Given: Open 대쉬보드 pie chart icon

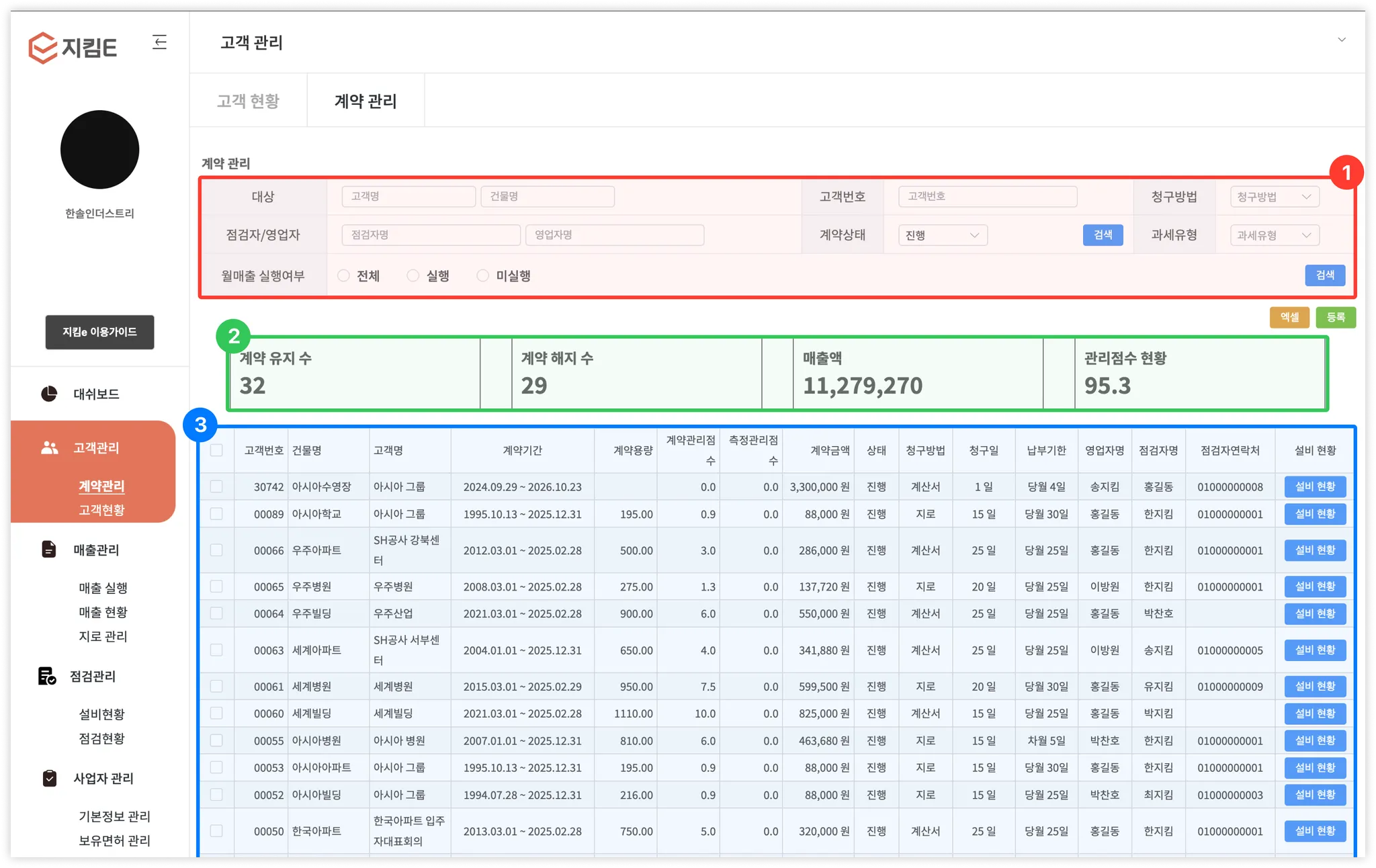Looking at the screenshot, I should tap(49, 394).
